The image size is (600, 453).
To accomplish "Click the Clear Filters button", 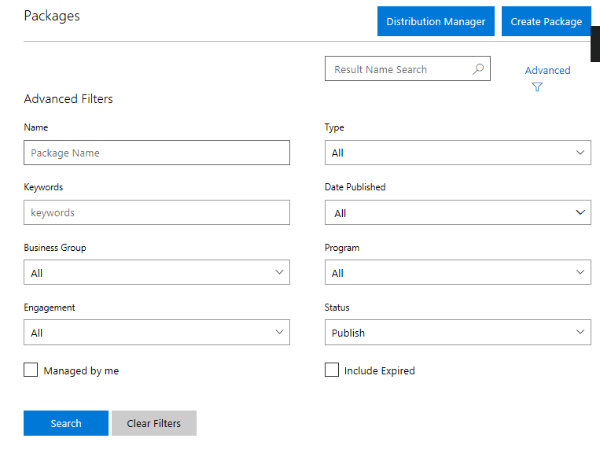I will pyautogui.click(x=154, y=423).
